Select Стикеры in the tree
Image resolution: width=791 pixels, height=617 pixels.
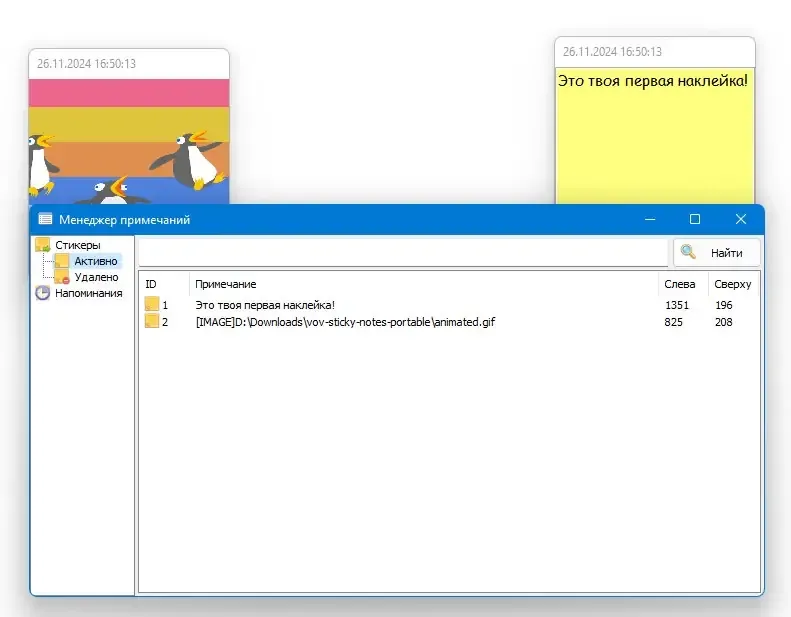78,245
